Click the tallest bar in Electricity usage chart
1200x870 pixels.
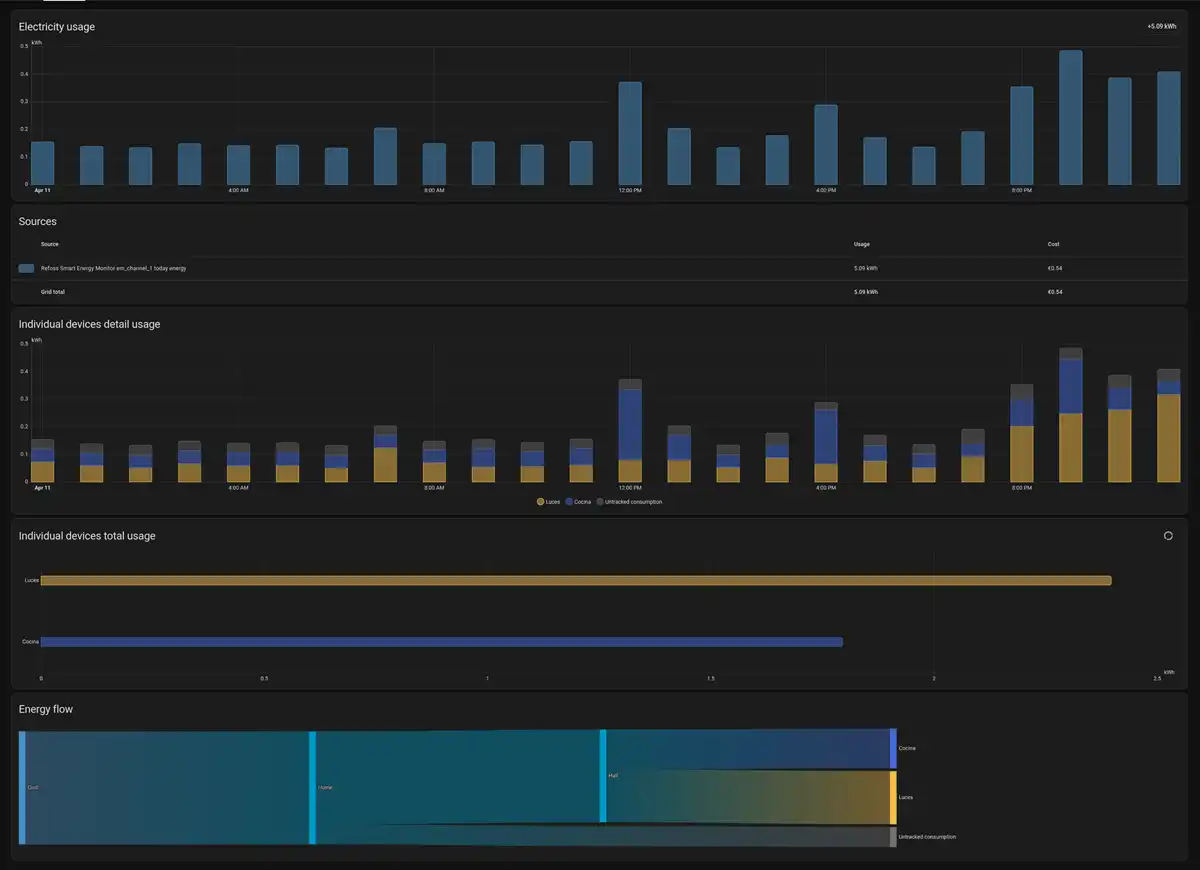(x=1070, y=118)
